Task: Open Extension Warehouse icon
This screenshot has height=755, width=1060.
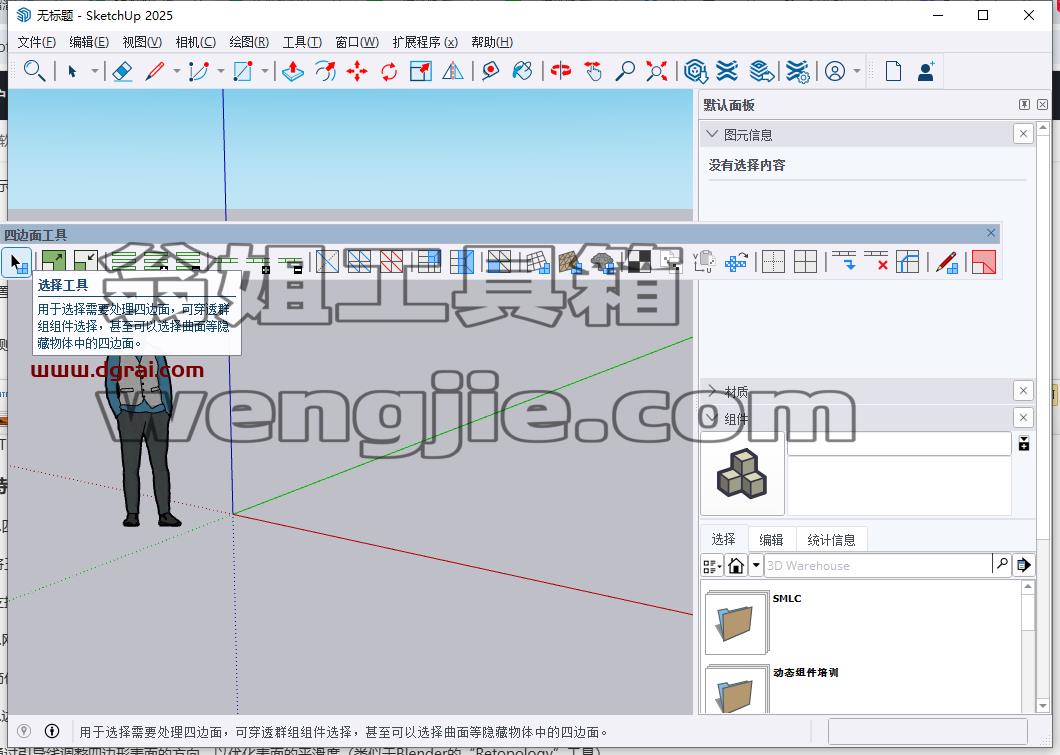Action: click(x=727, y=71)
